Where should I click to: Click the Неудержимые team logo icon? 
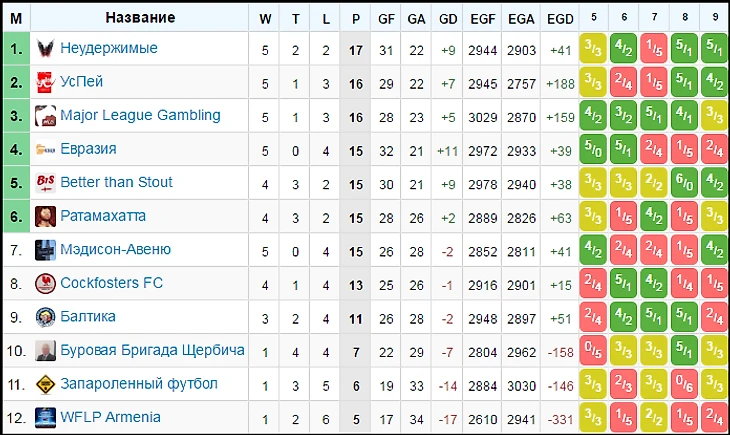[x=44, y=48]
